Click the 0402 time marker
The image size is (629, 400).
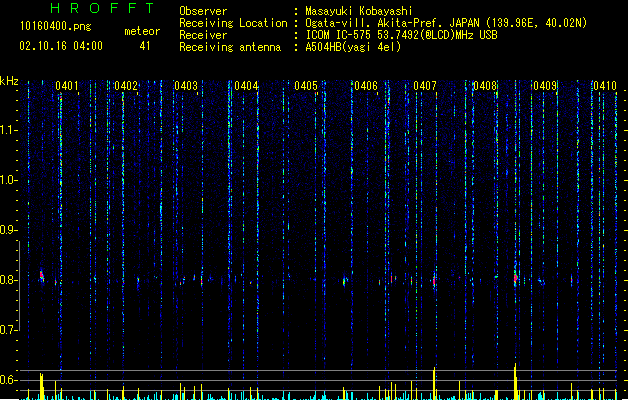tap(126, 86)
